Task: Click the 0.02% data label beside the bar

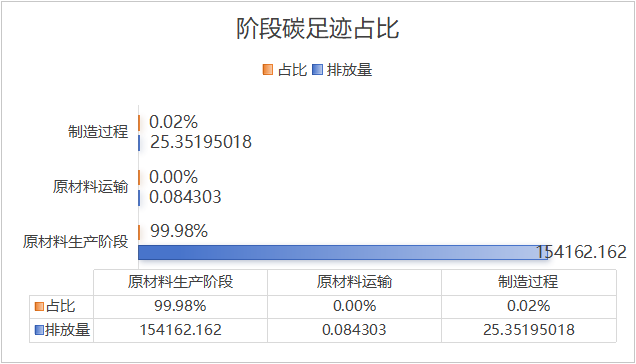Action: [x=173, y=122]
